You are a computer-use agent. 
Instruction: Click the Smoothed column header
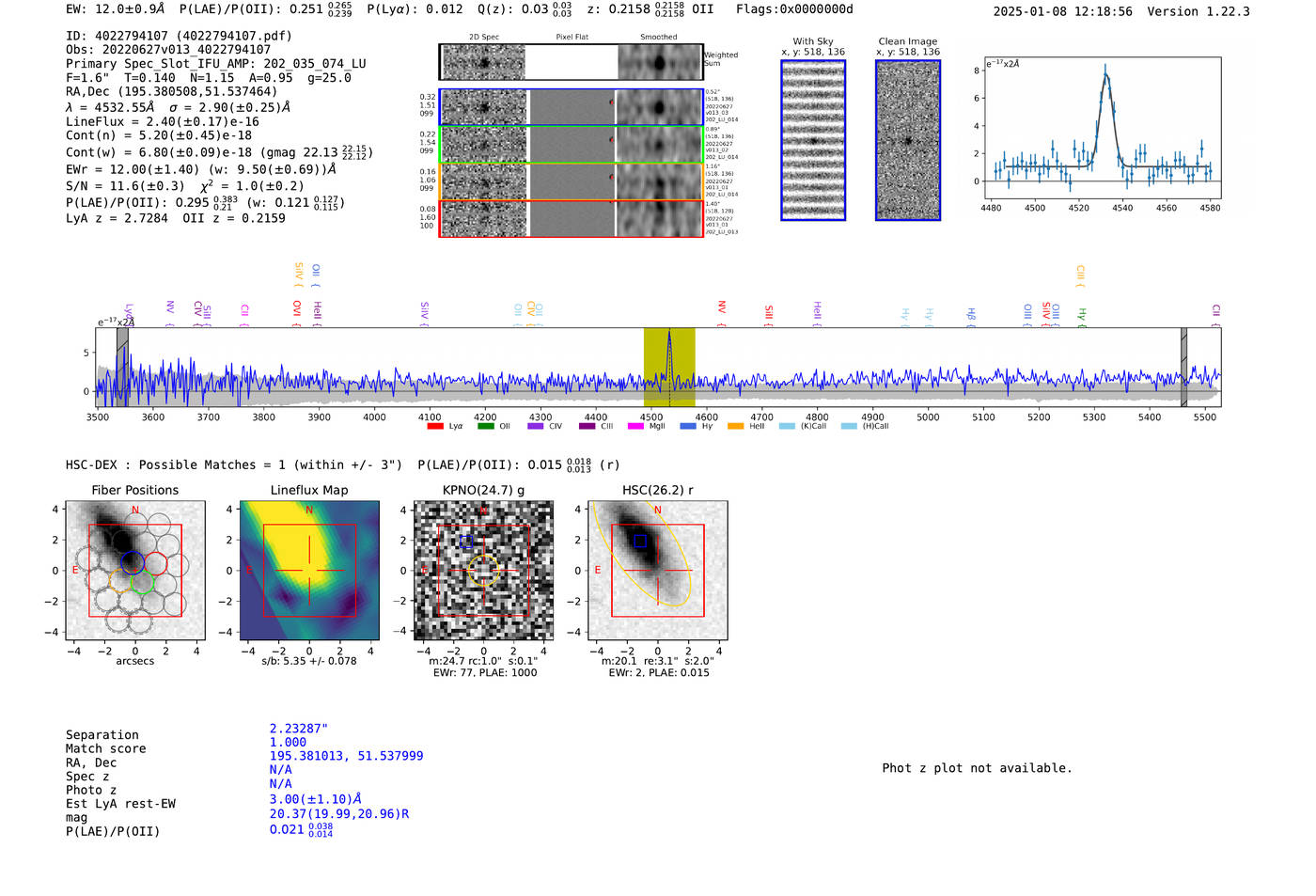[x=658, y=38]
